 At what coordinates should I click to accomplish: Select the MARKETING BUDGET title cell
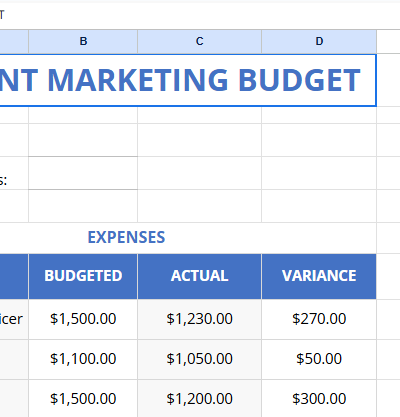pos(188,80)
